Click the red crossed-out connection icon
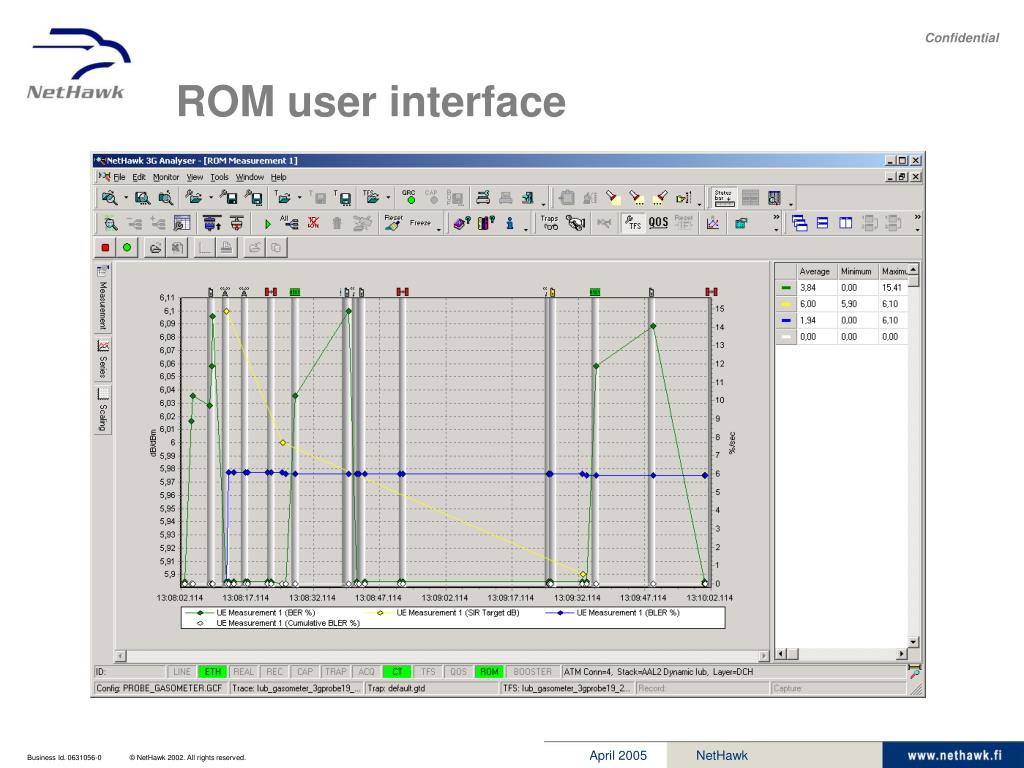Image resolution: width=1024 pixels, height=768 pixels. click(x=313, y=223)
